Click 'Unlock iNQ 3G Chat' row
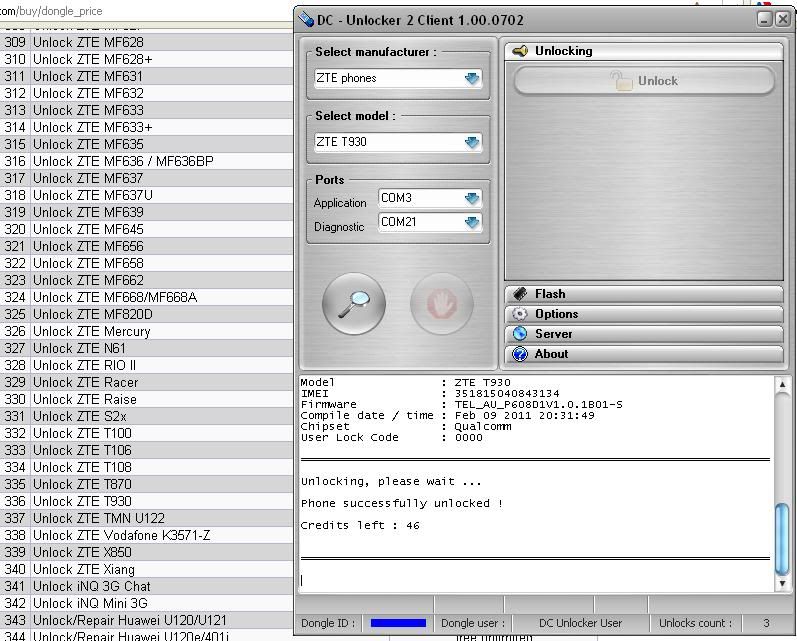The image size is (797, 641). 146,586
